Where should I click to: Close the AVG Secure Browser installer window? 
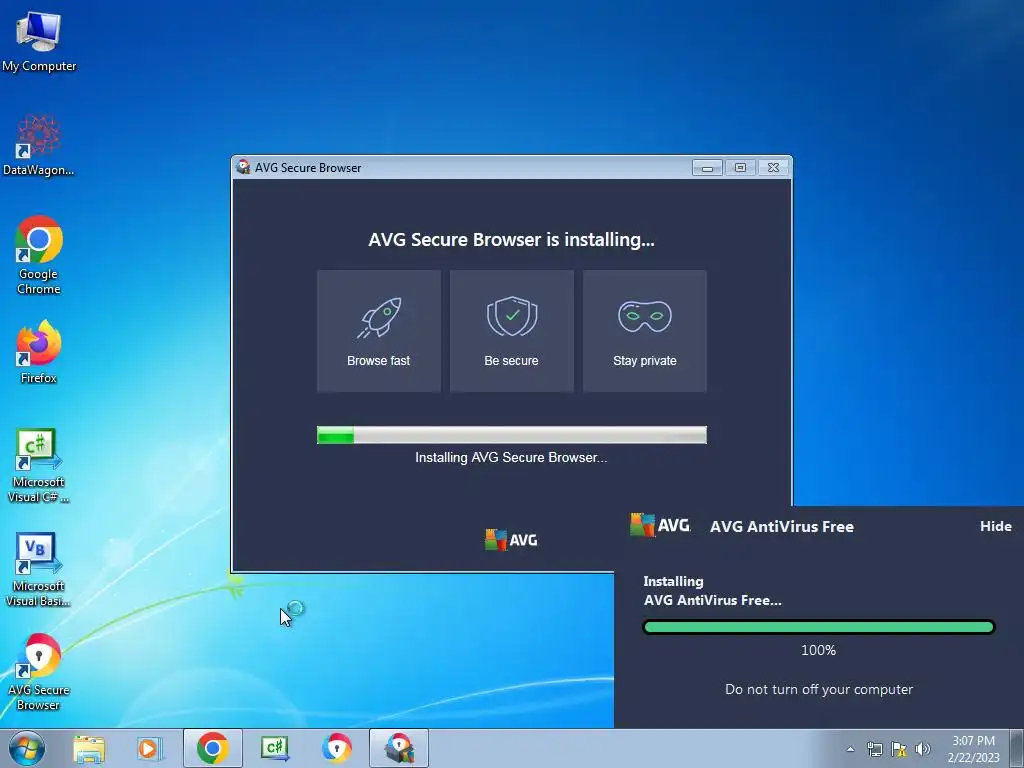773,168
